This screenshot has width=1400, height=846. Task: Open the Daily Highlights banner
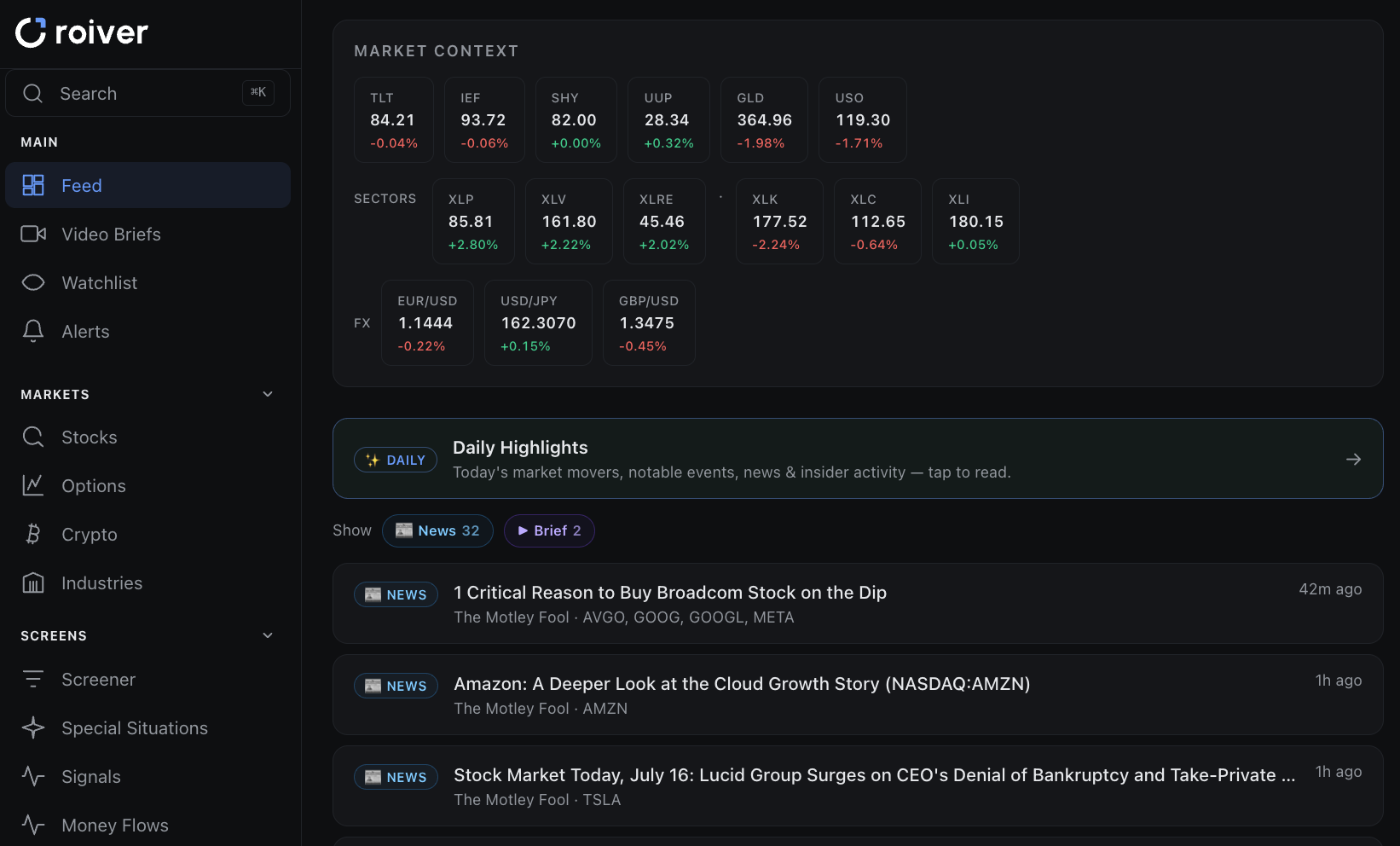click(x=858, y=458)
